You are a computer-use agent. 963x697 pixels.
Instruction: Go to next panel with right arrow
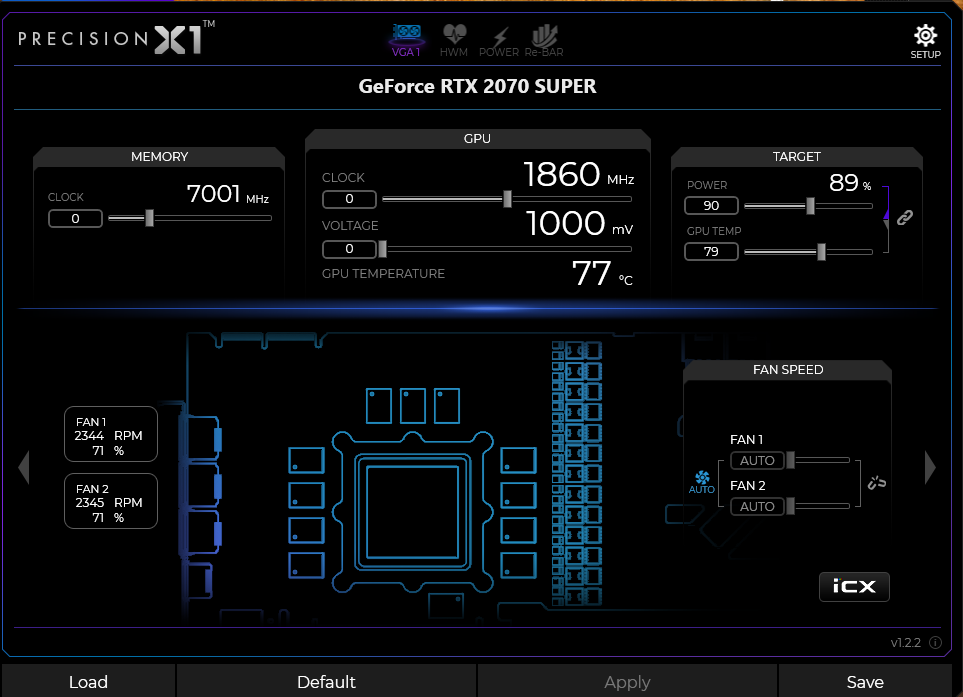(x=930, y=467)
